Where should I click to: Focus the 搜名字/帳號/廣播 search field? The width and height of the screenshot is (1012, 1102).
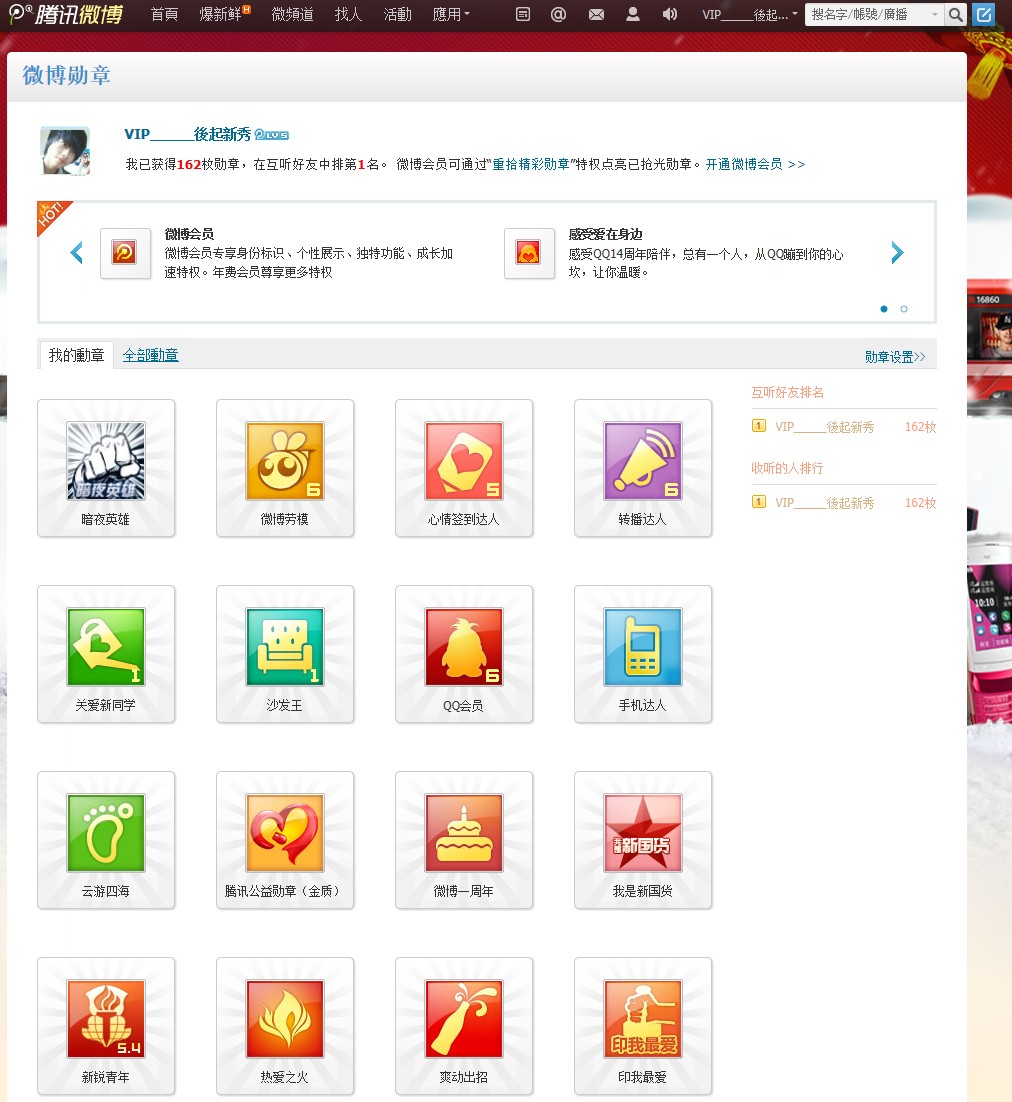867,14
